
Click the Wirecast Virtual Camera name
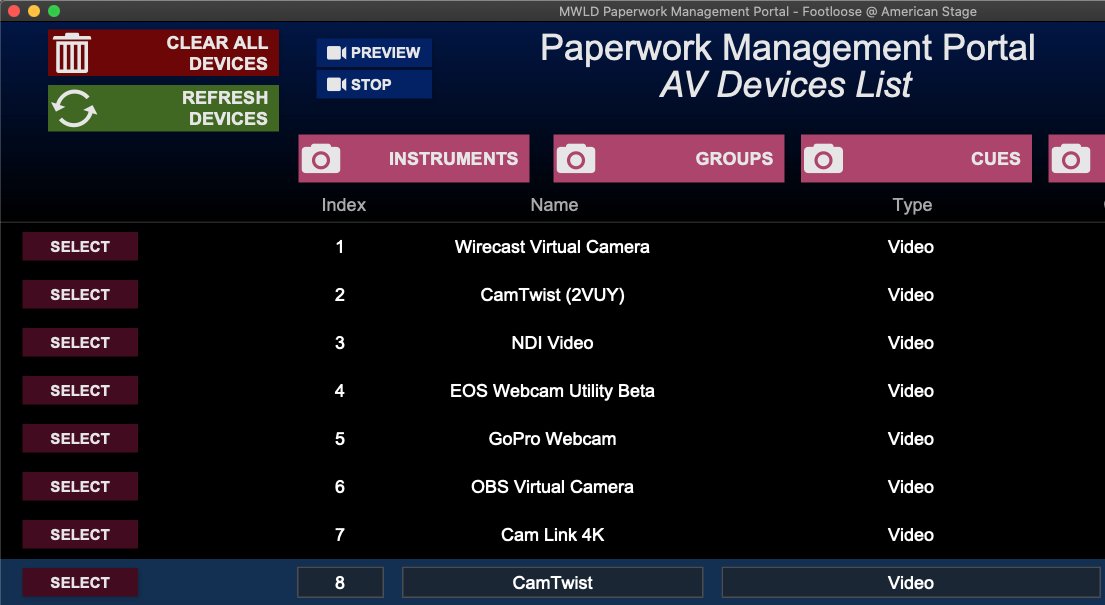pyautogui.click(x=552, y=247)
